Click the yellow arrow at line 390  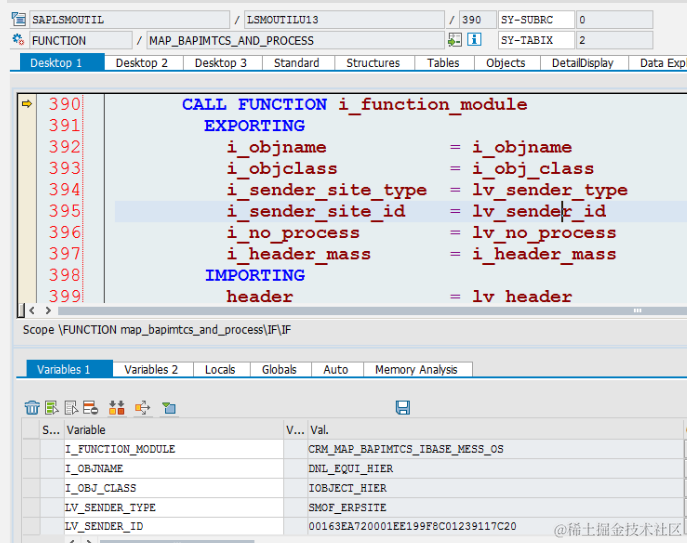click(27, 104)
